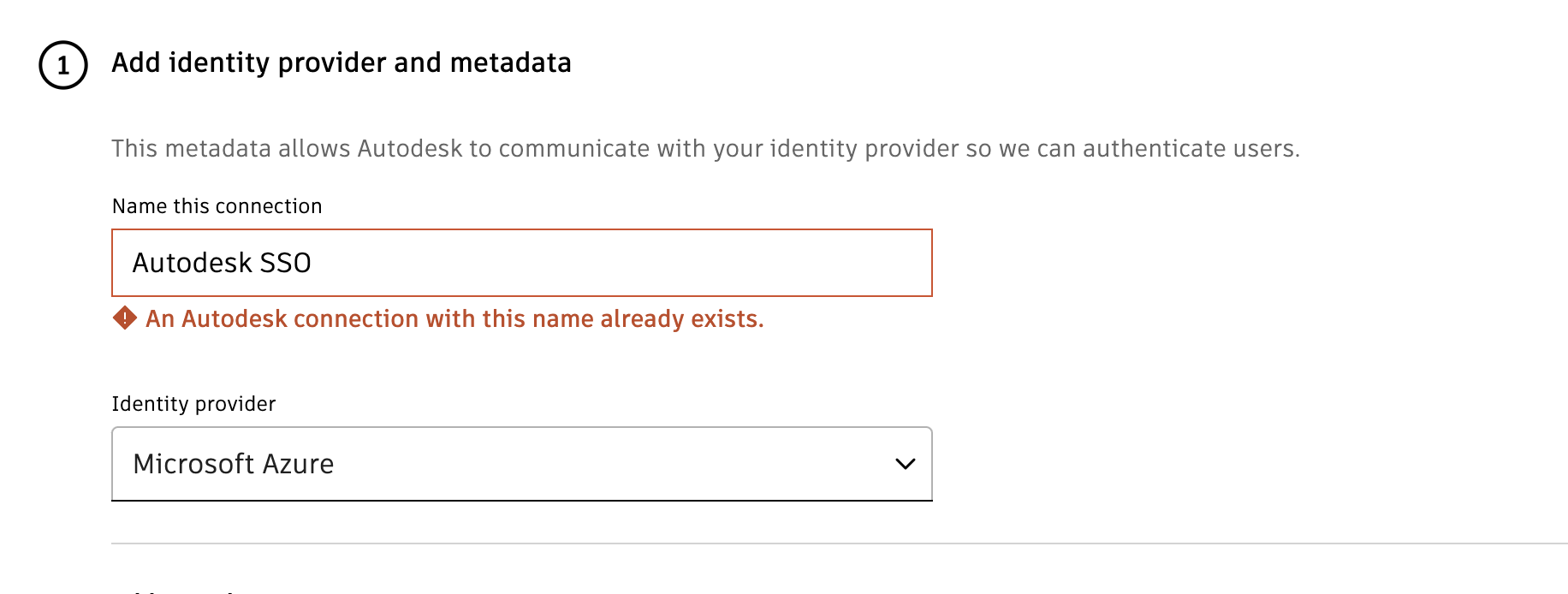The width and height of the screenshot is (1568, 594).
Task: Click the 'Autodesk SSO' text in the name field
Action: click(x=222, y=263)
